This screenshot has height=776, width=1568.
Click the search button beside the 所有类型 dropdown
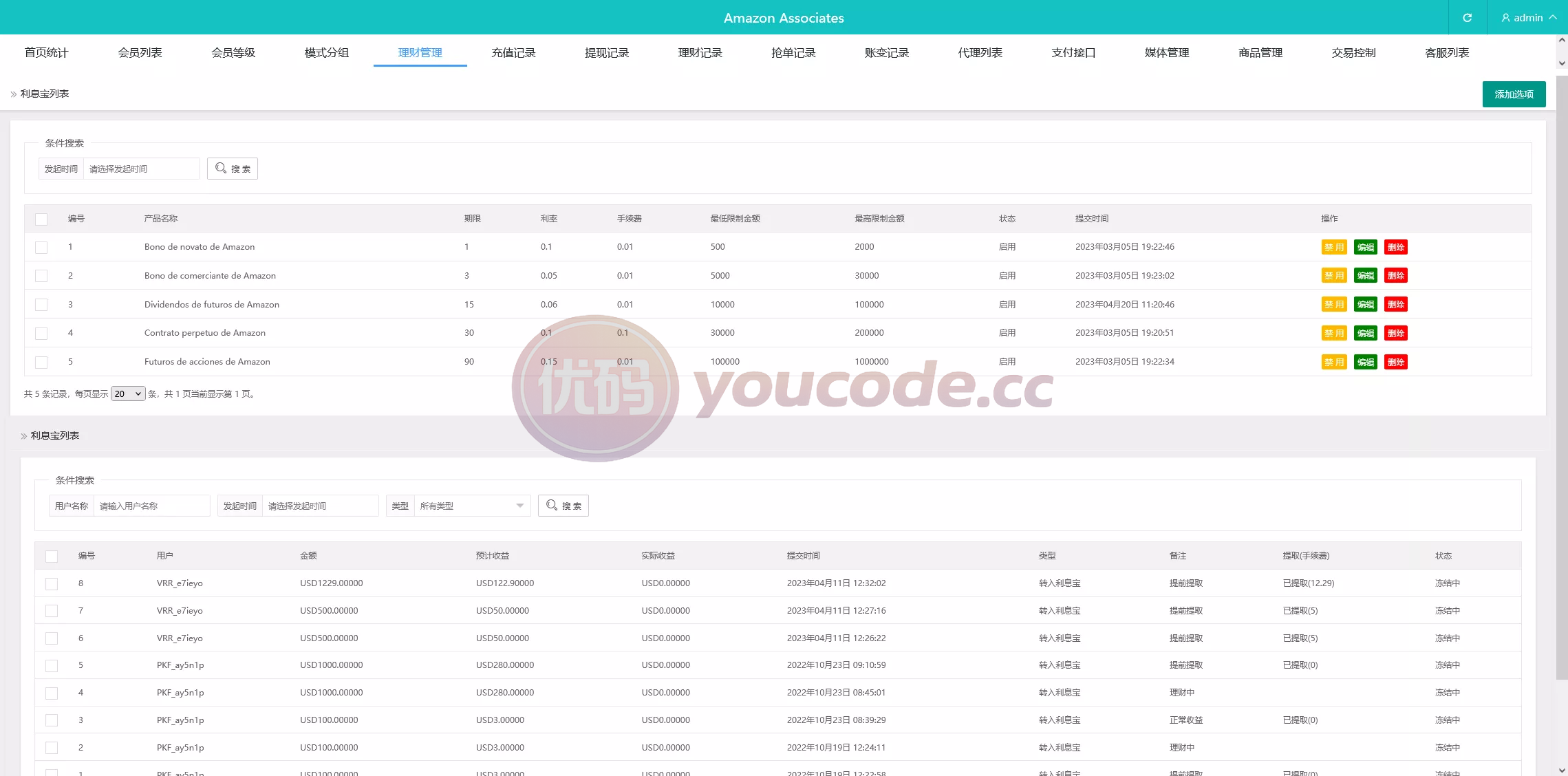(563, 506)
